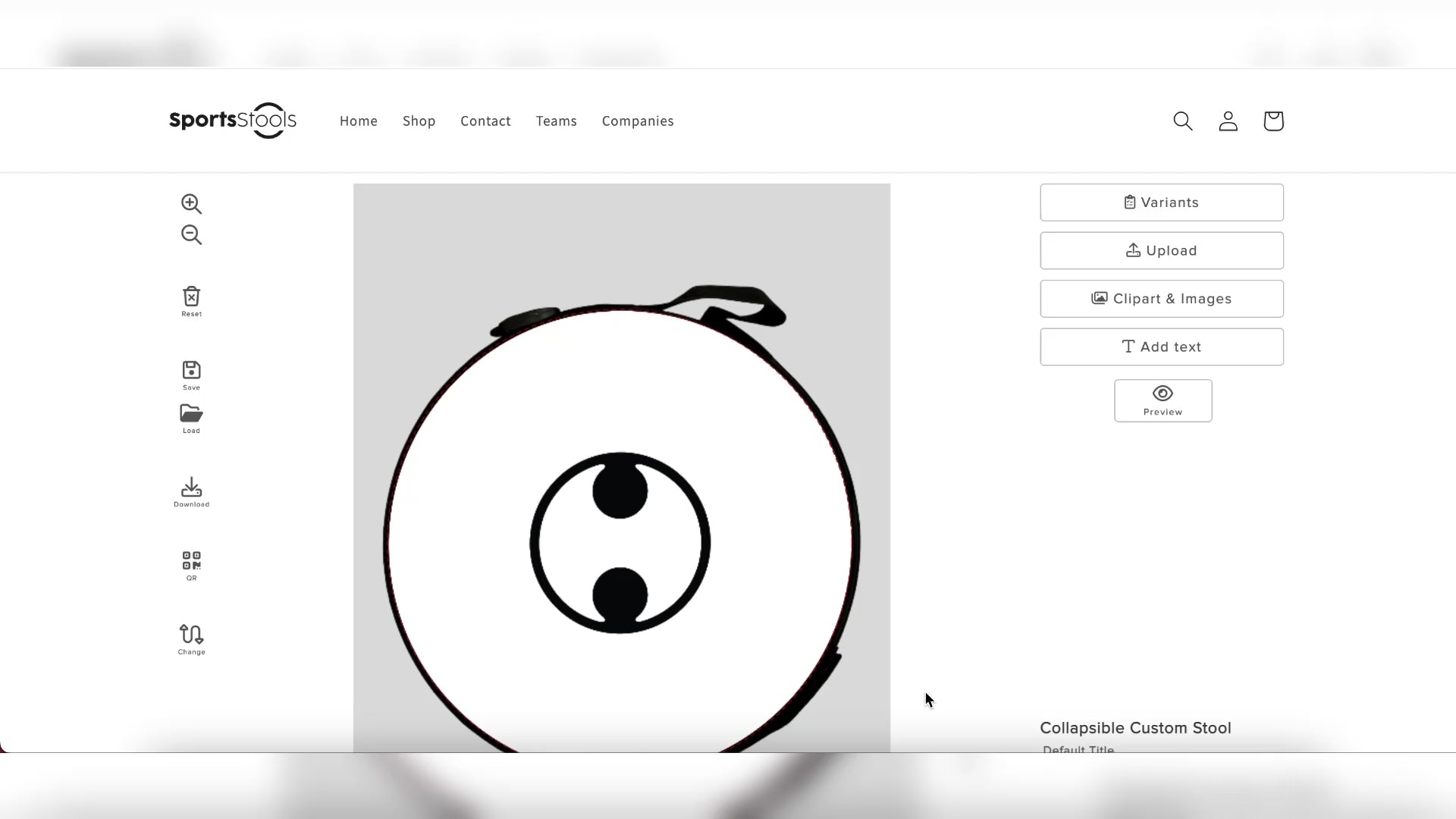Screen dimensions: 1456x819
Task: Open the site search icon
Action: [x=1182, y=121]
